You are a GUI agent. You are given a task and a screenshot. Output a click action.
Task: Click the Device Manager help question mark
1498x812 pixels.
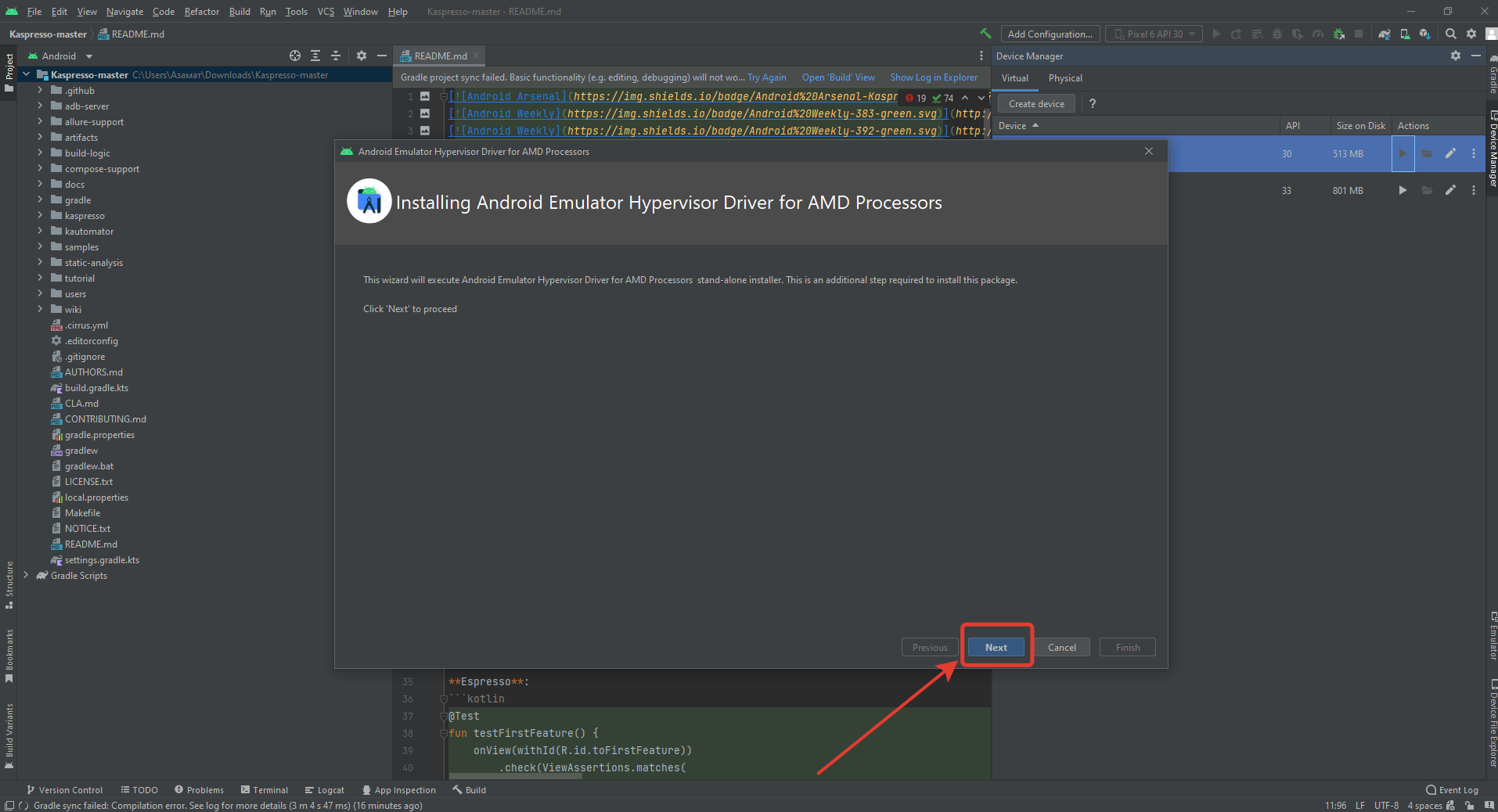coord(1093,103)
